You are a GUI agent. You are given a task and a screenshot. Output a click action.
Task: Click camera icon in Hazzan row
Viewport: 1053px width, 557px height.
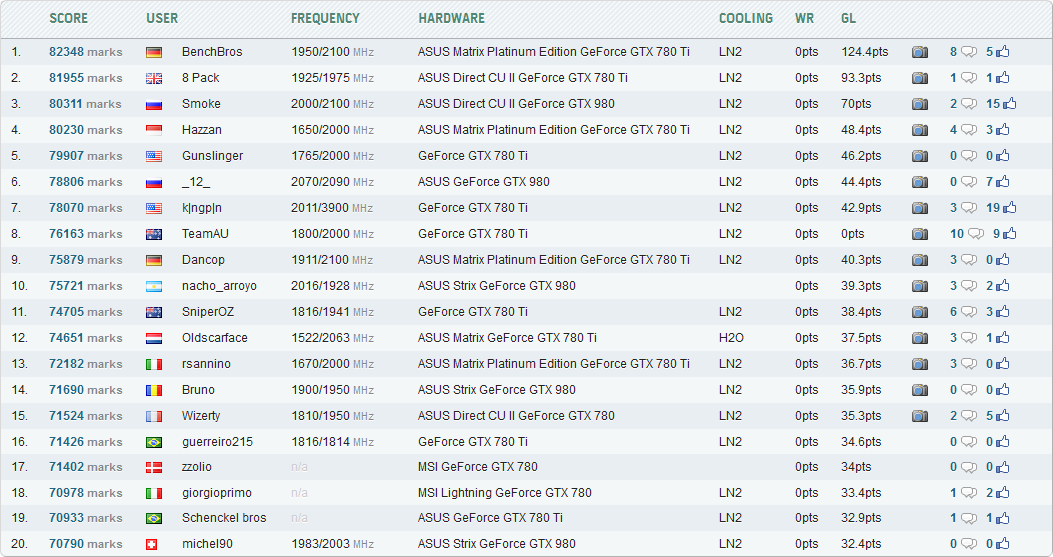click(x=920, y=130)
